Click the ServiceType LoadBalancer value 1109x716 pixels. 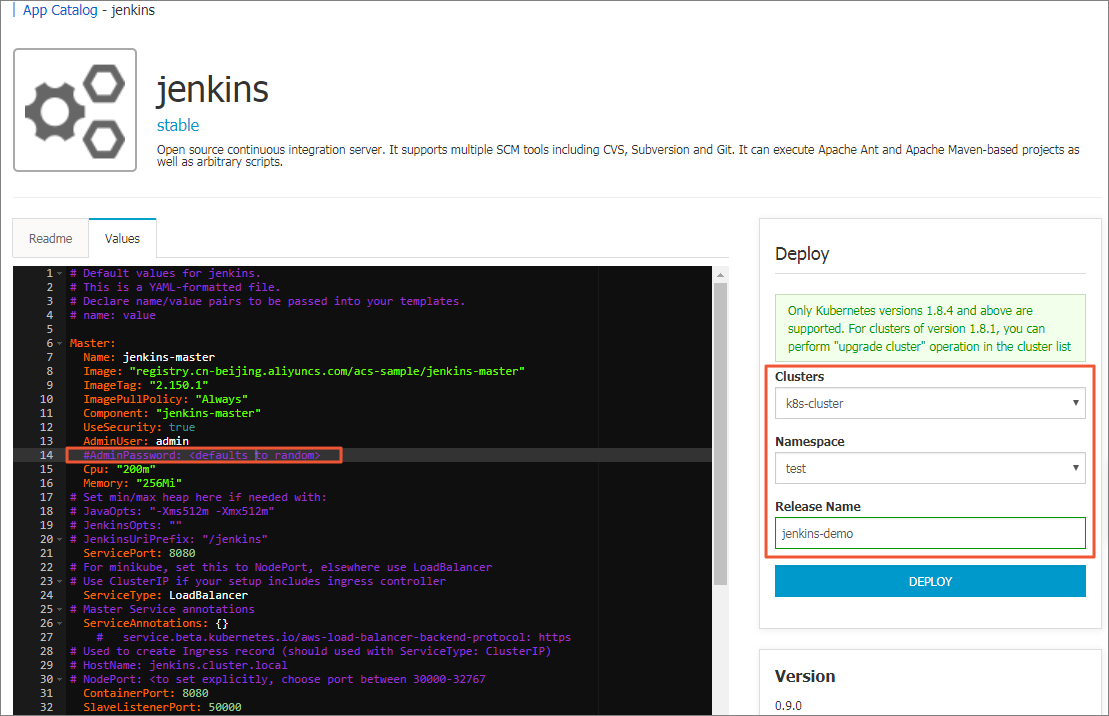tap(208, 596)
